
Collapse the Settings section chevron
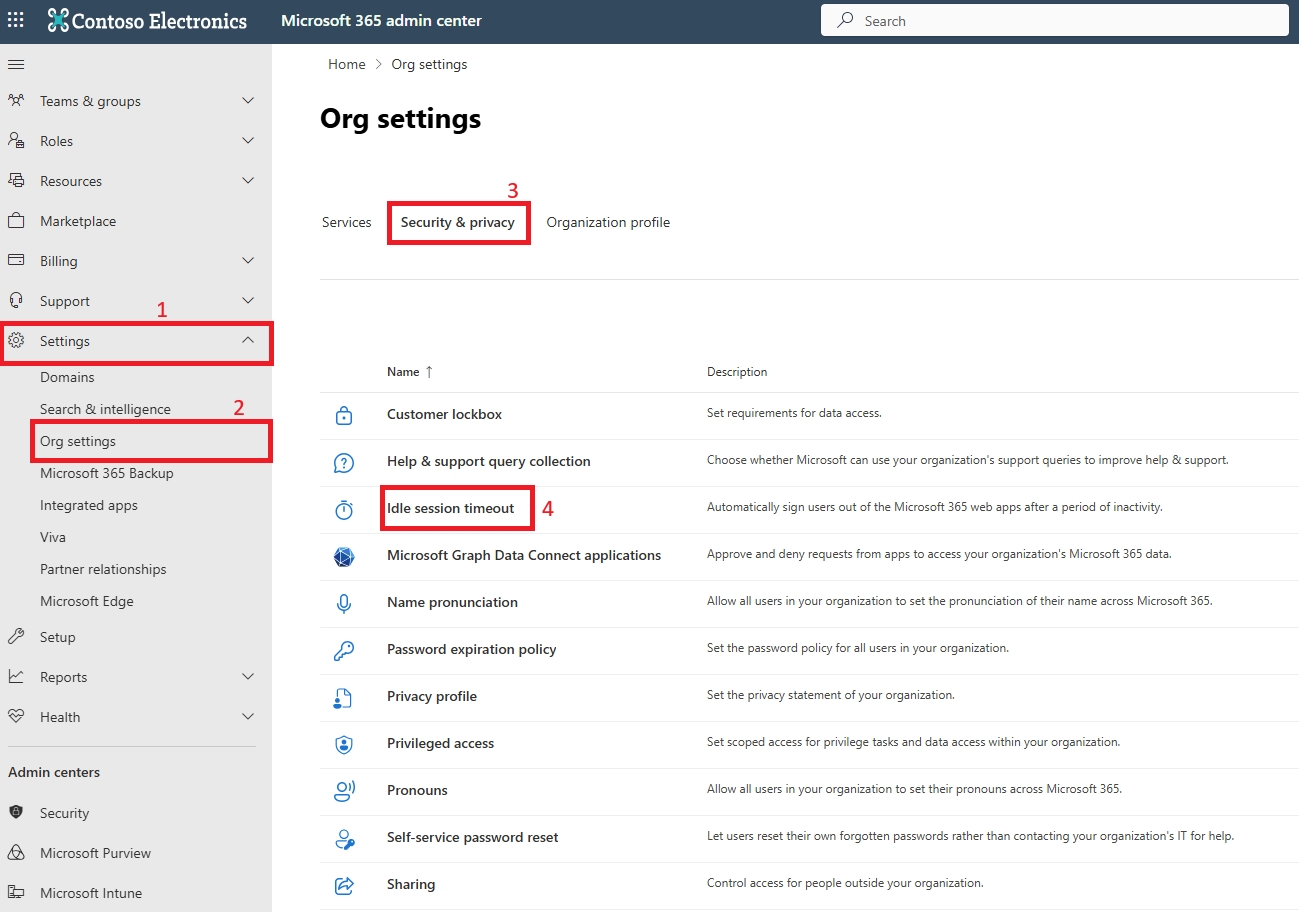(x=248, y=341)
